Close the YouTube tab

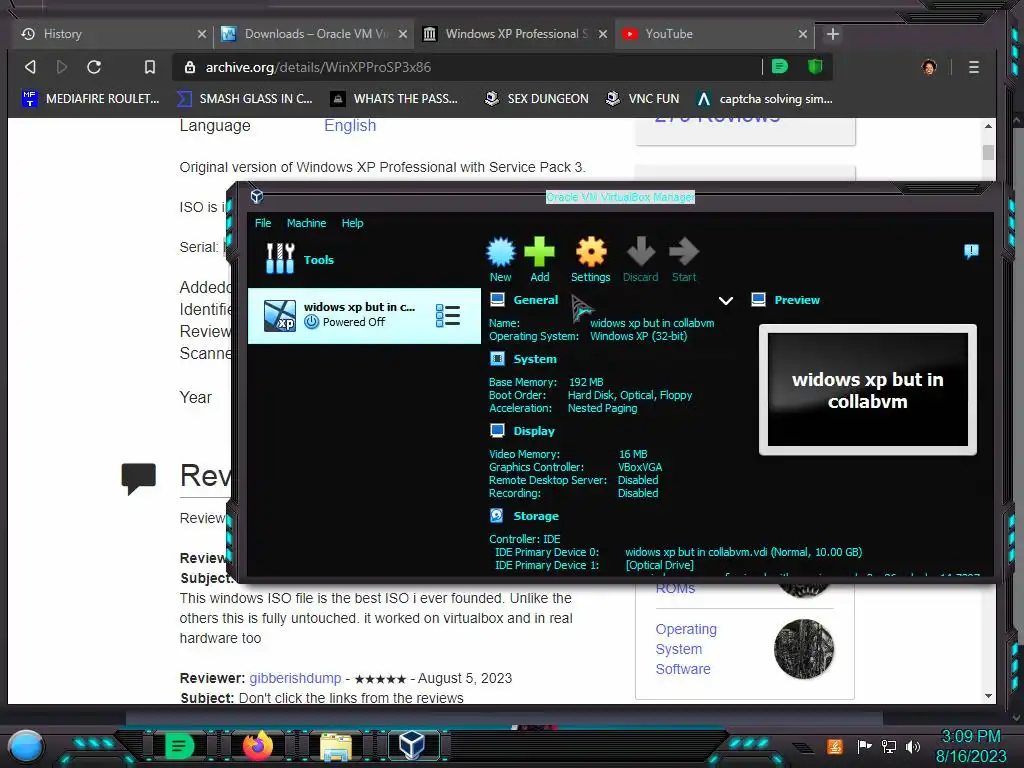click(x=803, y=34)
